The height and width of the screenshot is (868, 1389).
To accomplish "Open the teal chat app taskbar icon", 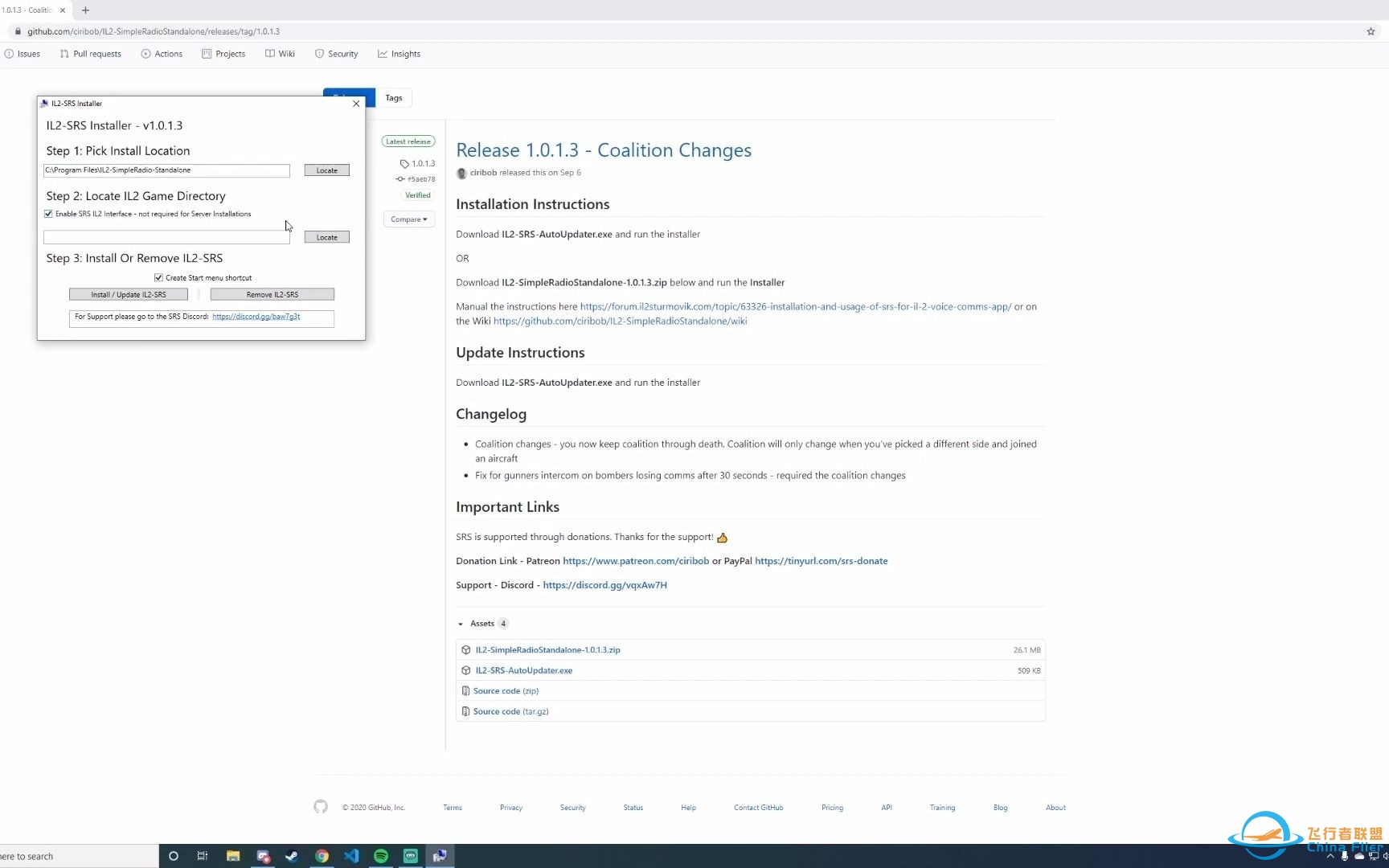I will point(411,856).
